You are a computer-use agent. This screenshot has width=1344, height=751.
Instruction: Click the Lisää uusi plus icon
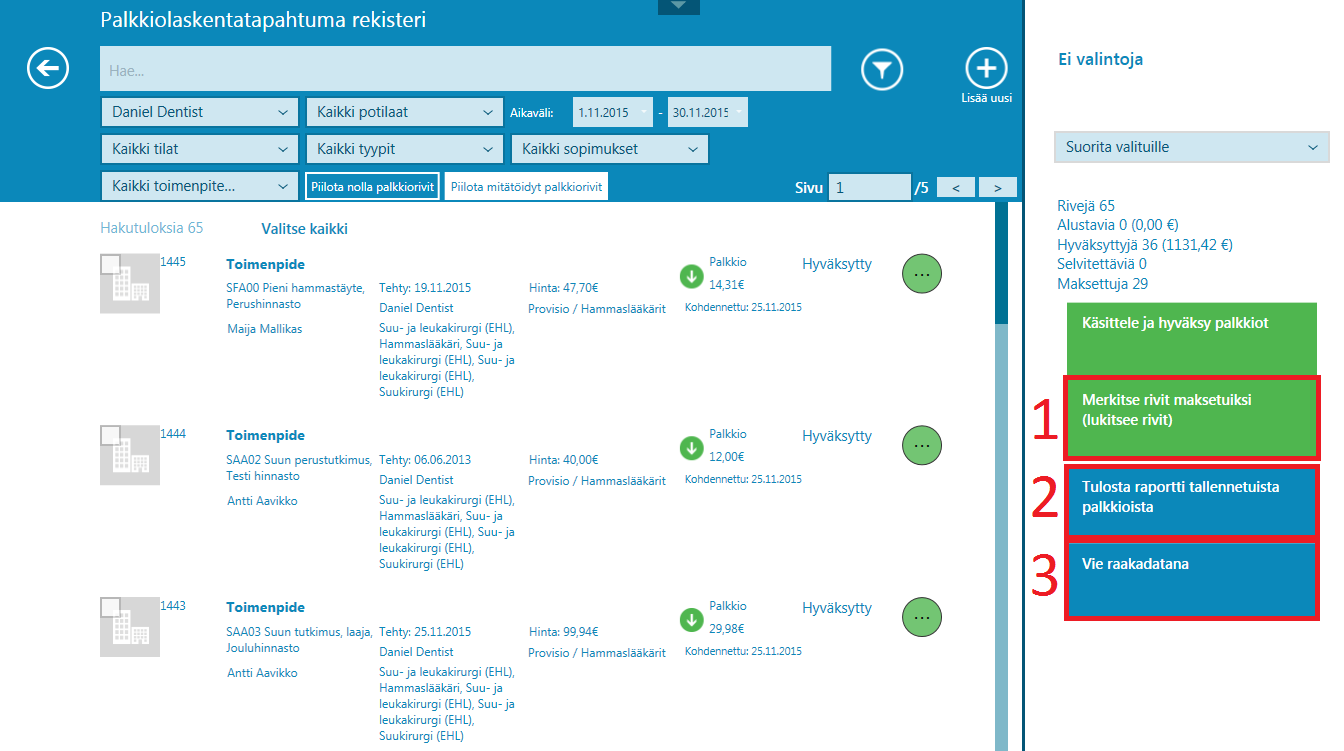coord(986,68)
